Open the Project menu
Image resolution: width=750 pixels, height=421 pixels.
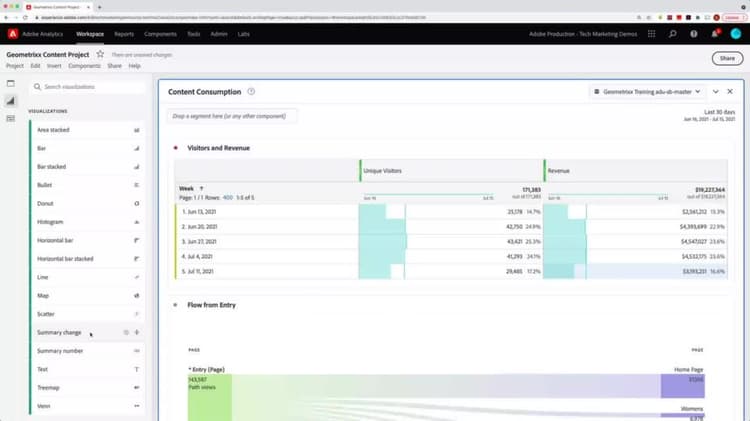click(x=15, y=66)
